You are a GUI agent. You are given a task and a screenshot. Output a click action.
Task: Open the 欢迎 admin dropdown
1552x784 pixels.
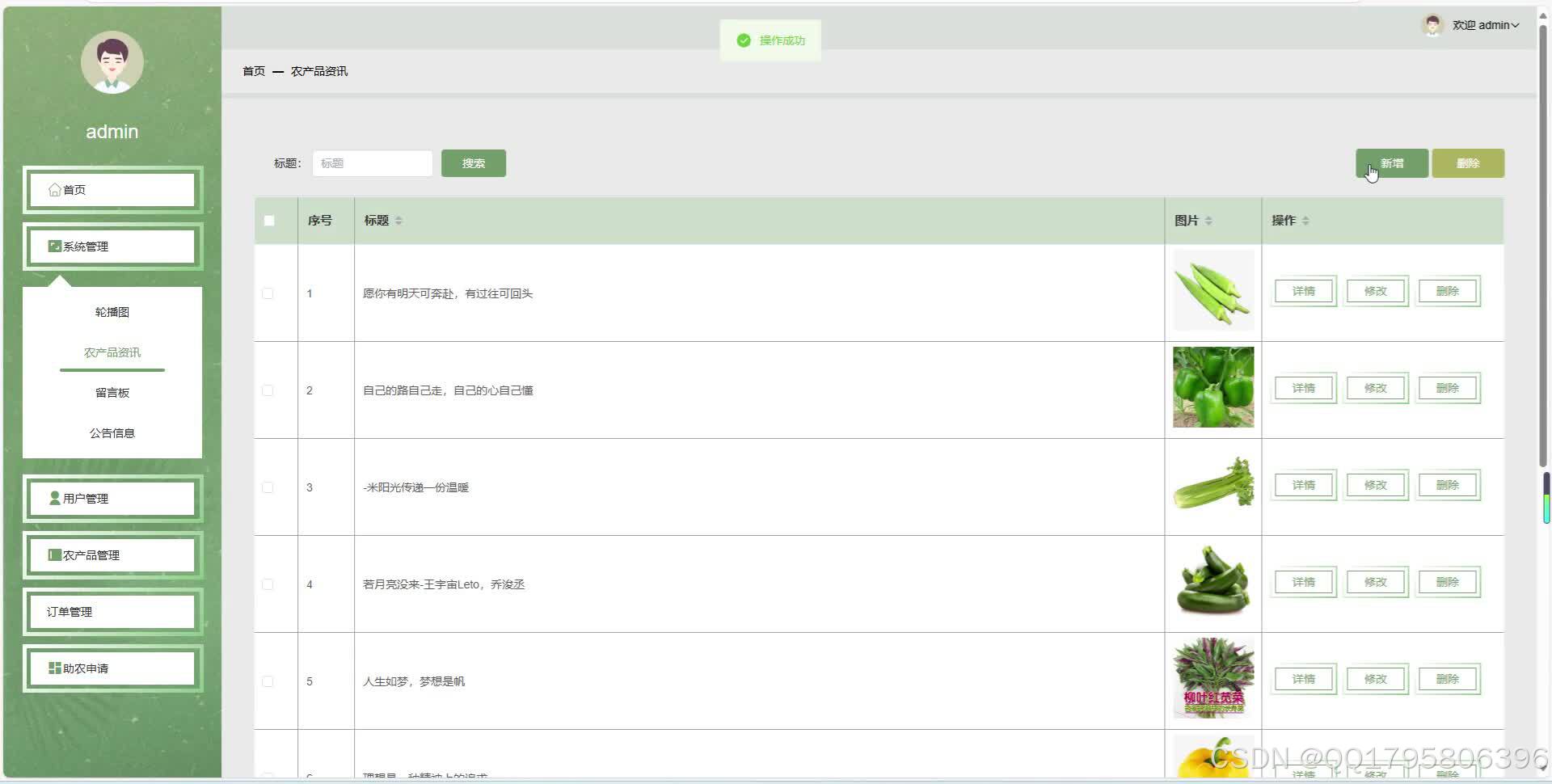point(1486,25)
